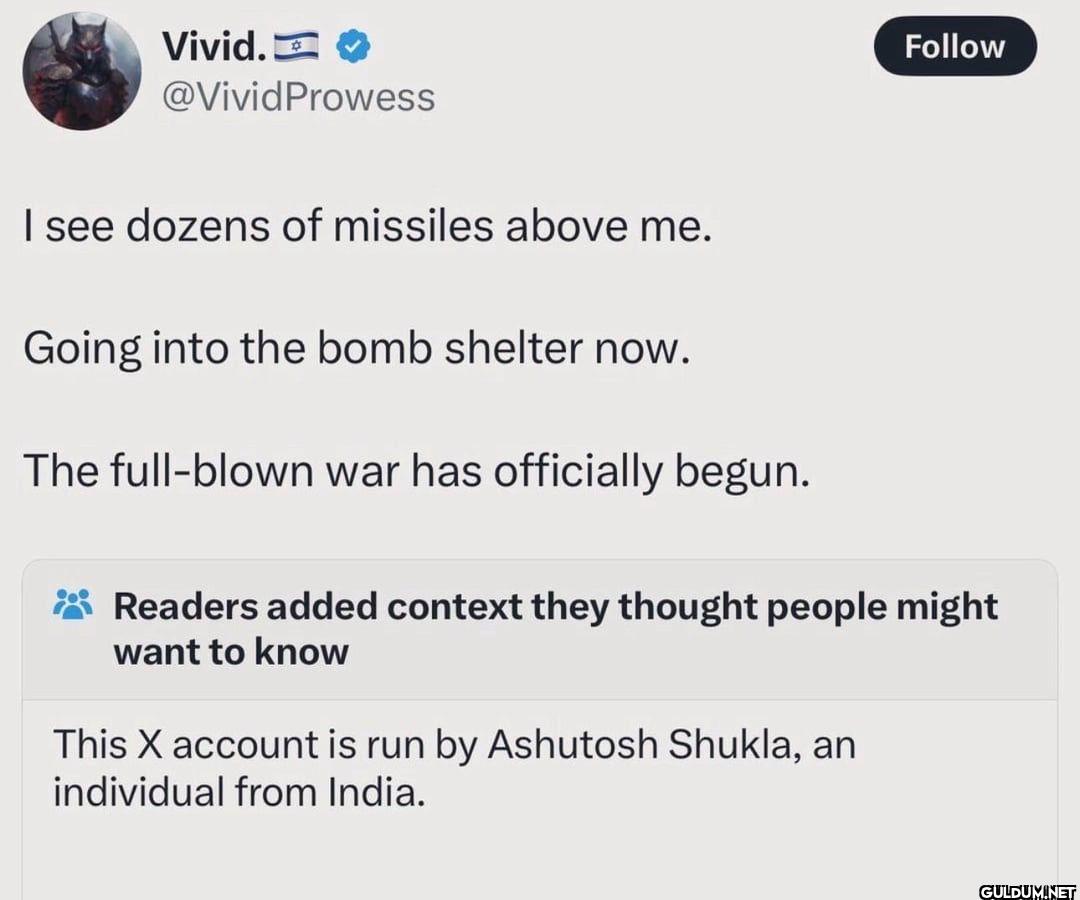This screenshot has width=1080, height=900.
Task: Click the 'Readers added context' heading
Action: pyautogui.click(x=555, y=606)
